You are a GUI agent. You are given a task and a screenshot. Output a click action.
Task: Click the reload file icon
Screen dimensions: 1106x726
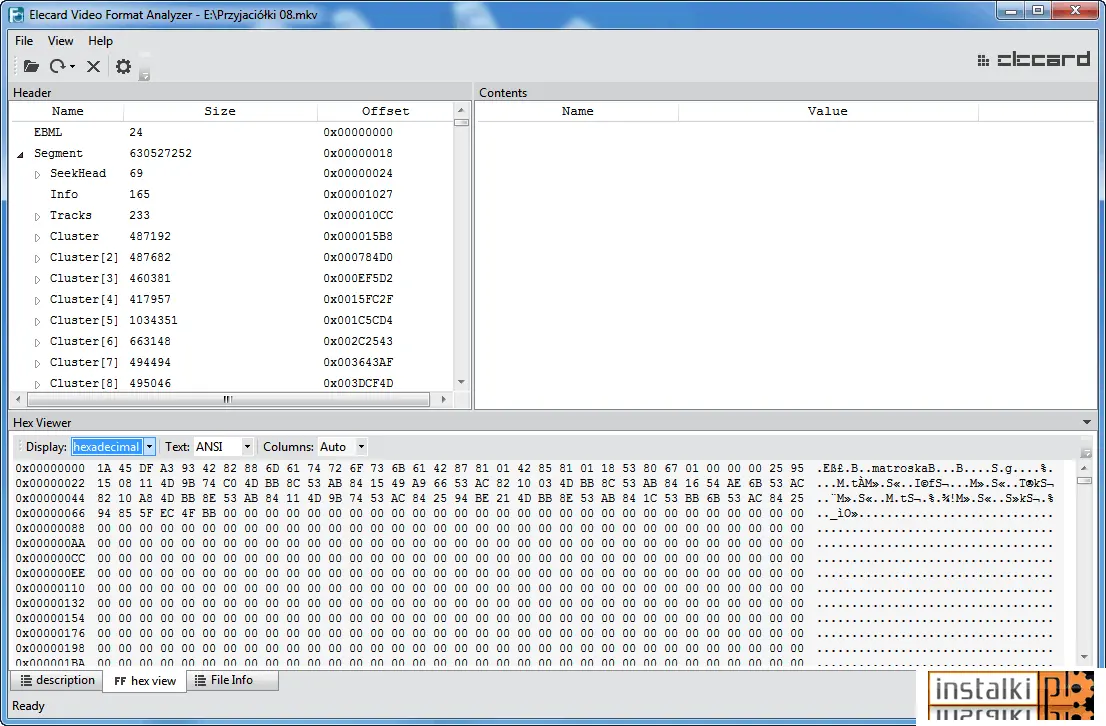point(57,66)
